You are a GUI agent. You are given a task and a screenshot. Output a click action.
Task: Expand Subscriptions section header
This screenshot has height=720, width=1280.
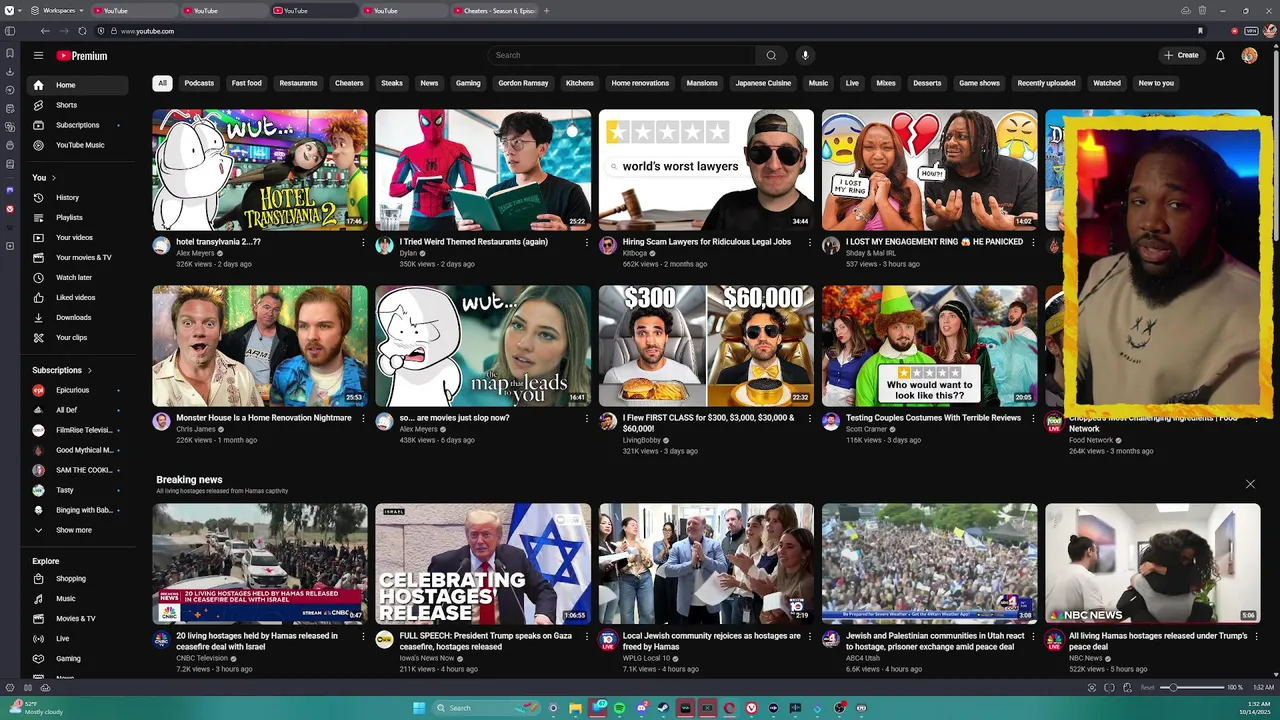coord(62,370)
